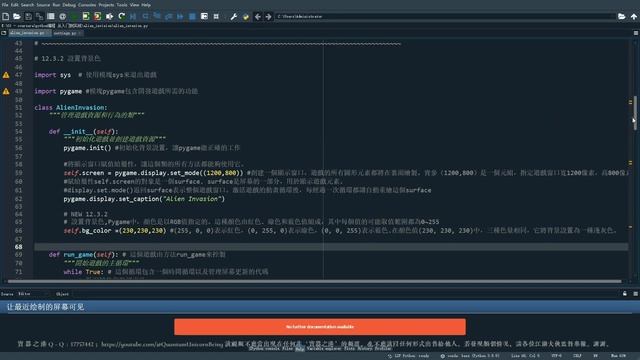Screen dimensions: 640x360
Task: Open the Debug menu
Action: 69,5
